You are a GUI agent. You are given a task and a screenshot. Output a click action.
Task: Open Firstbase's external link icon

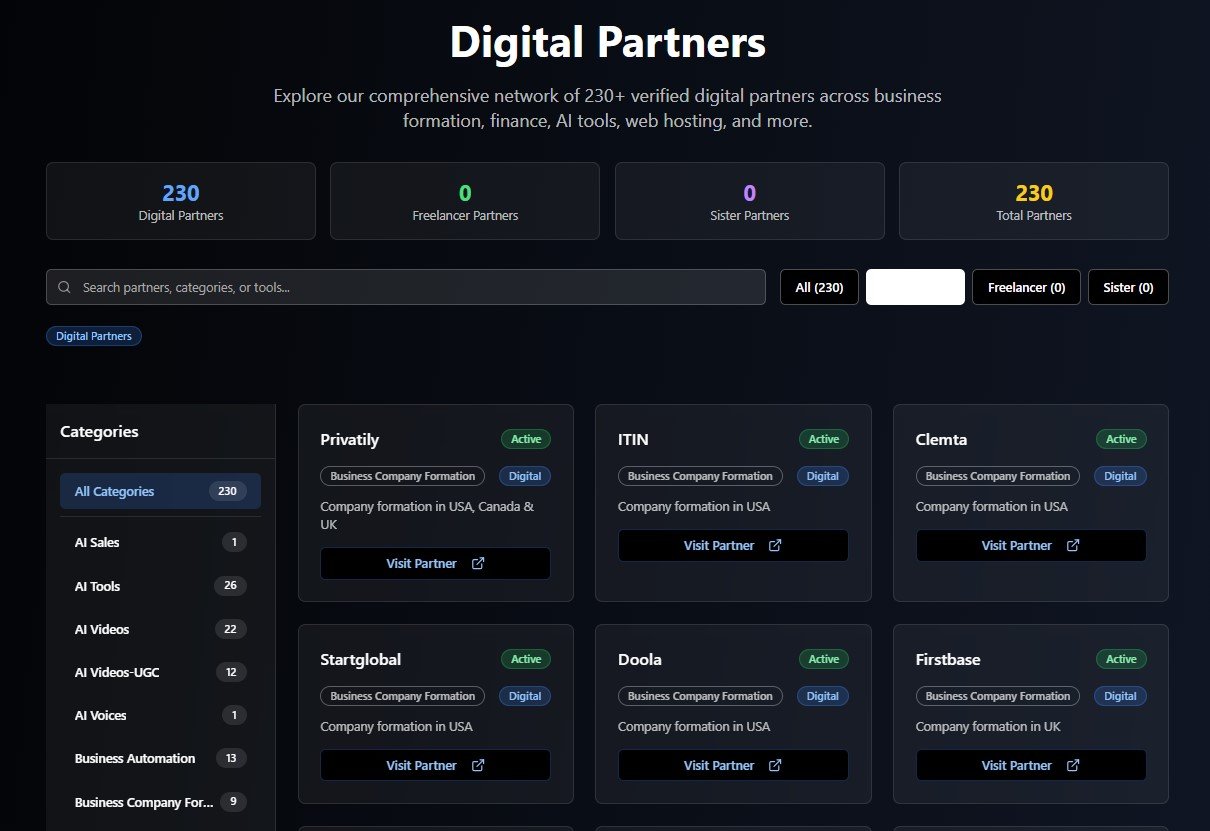1073,765
